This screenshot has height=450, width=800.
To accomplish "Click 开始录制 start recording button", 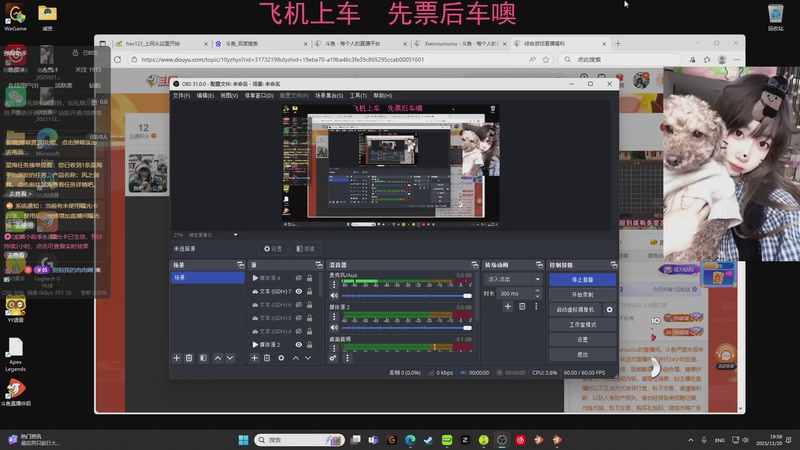I will coord(583,294).
